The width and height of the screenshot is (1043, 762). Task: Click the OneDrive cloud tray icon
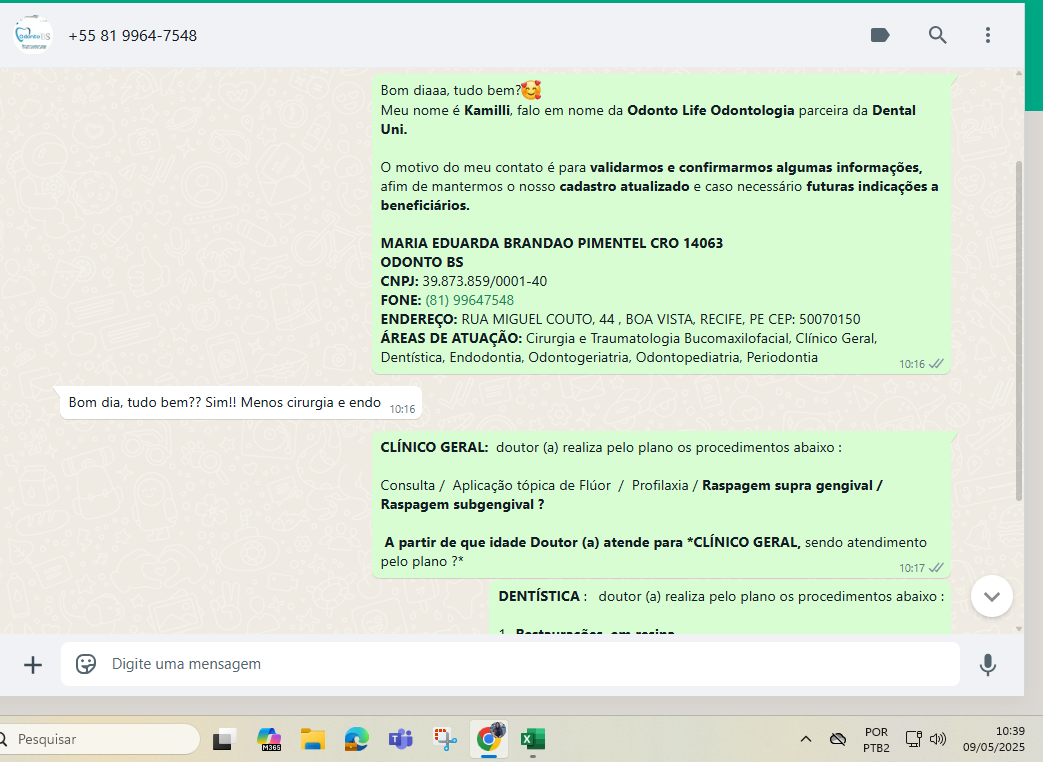pos(838,739)
